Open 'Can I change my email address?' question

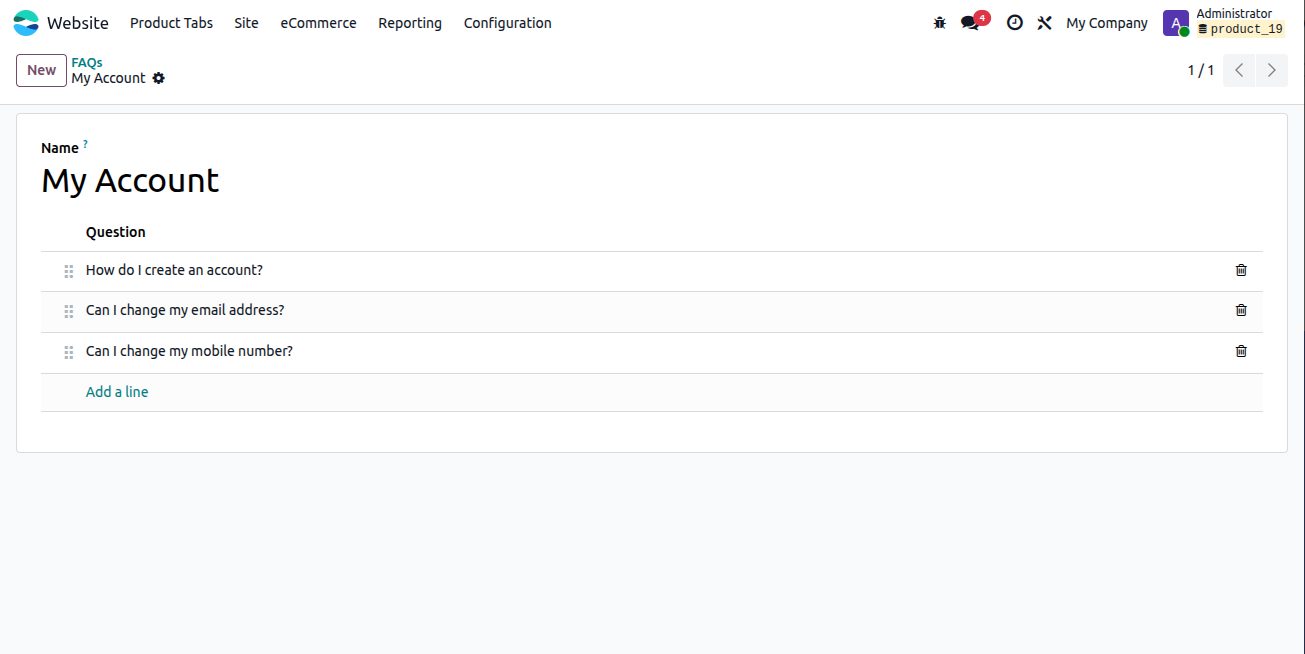[x=185, y=310]
